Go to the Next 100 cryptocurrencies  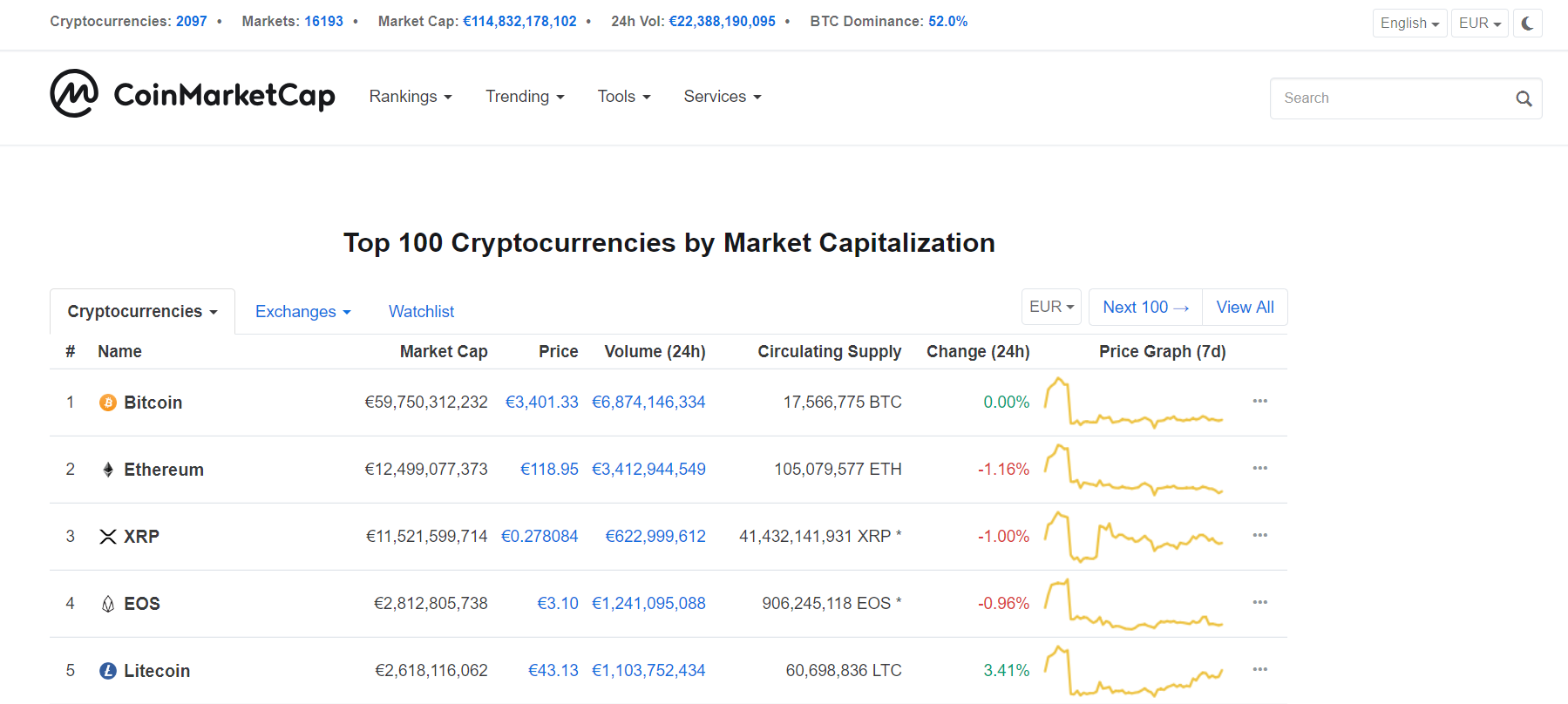[x=1145, y=308]
